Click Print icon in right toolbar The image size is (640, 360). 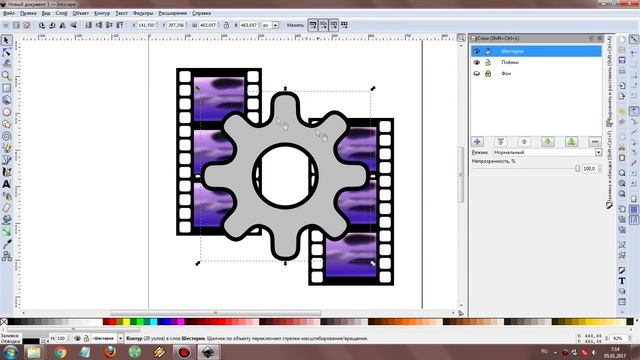pos(622,71)
